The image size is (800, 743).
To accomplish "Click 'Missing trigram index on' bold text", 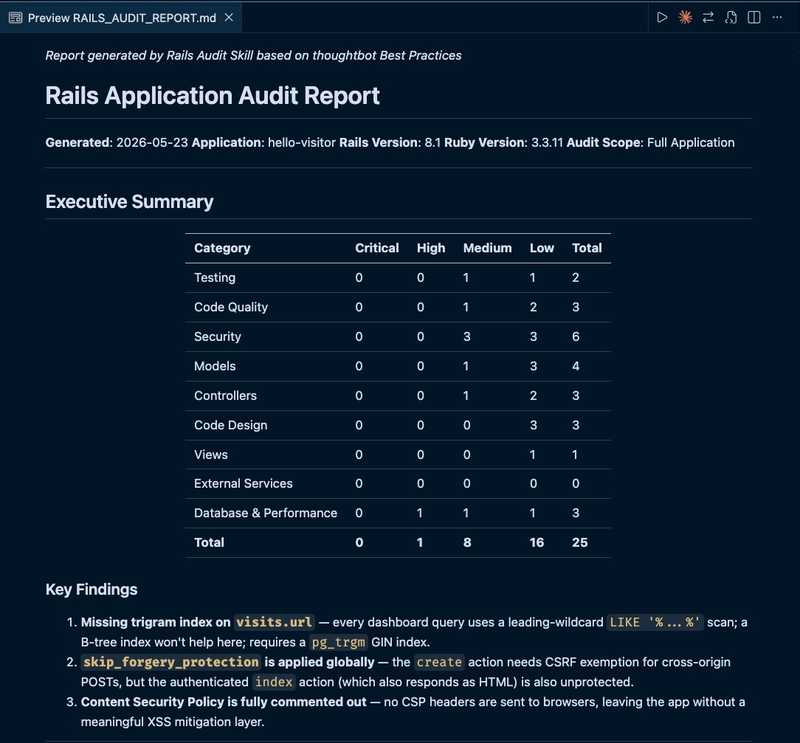I will point(156,622).
